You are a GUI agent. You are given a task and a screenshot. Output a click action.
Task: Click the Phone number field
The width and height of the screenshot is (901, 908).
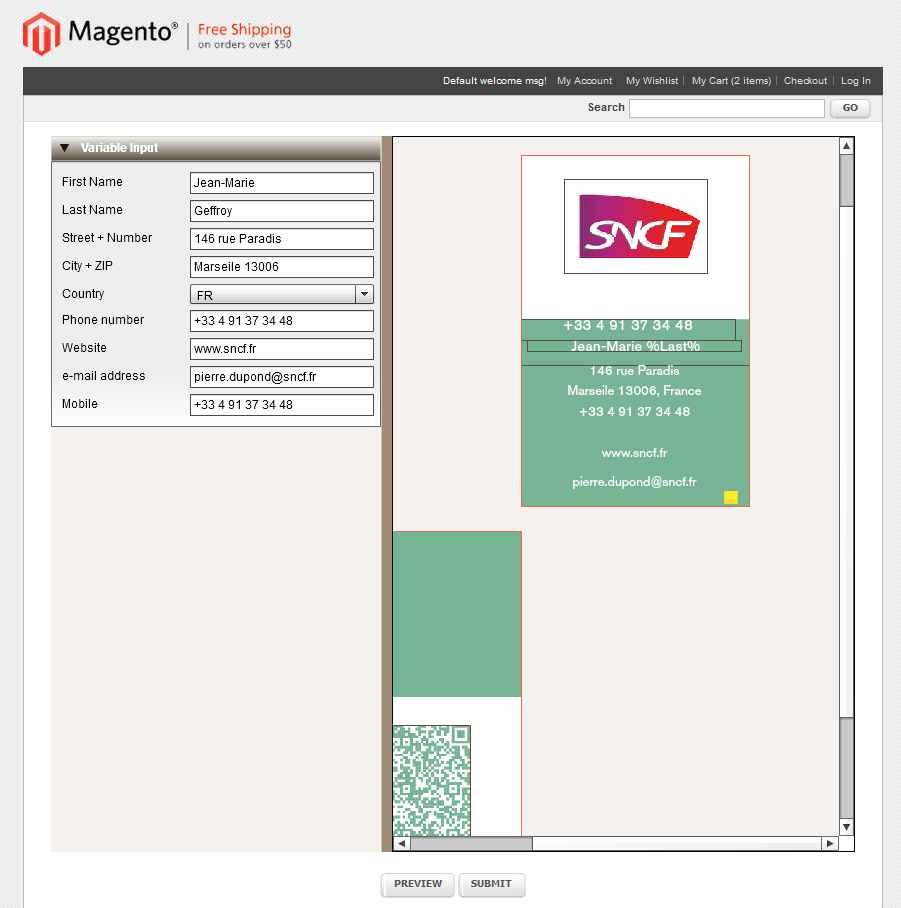click(x=281, y=321)
